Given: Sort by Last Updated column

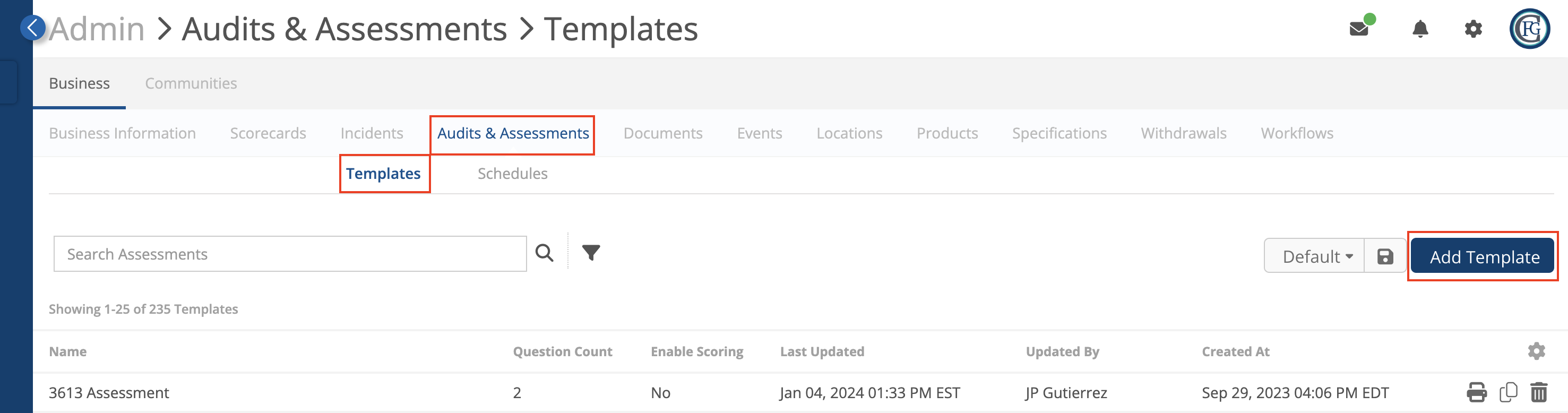Looking at the screenshot, I should coord(822,351).
